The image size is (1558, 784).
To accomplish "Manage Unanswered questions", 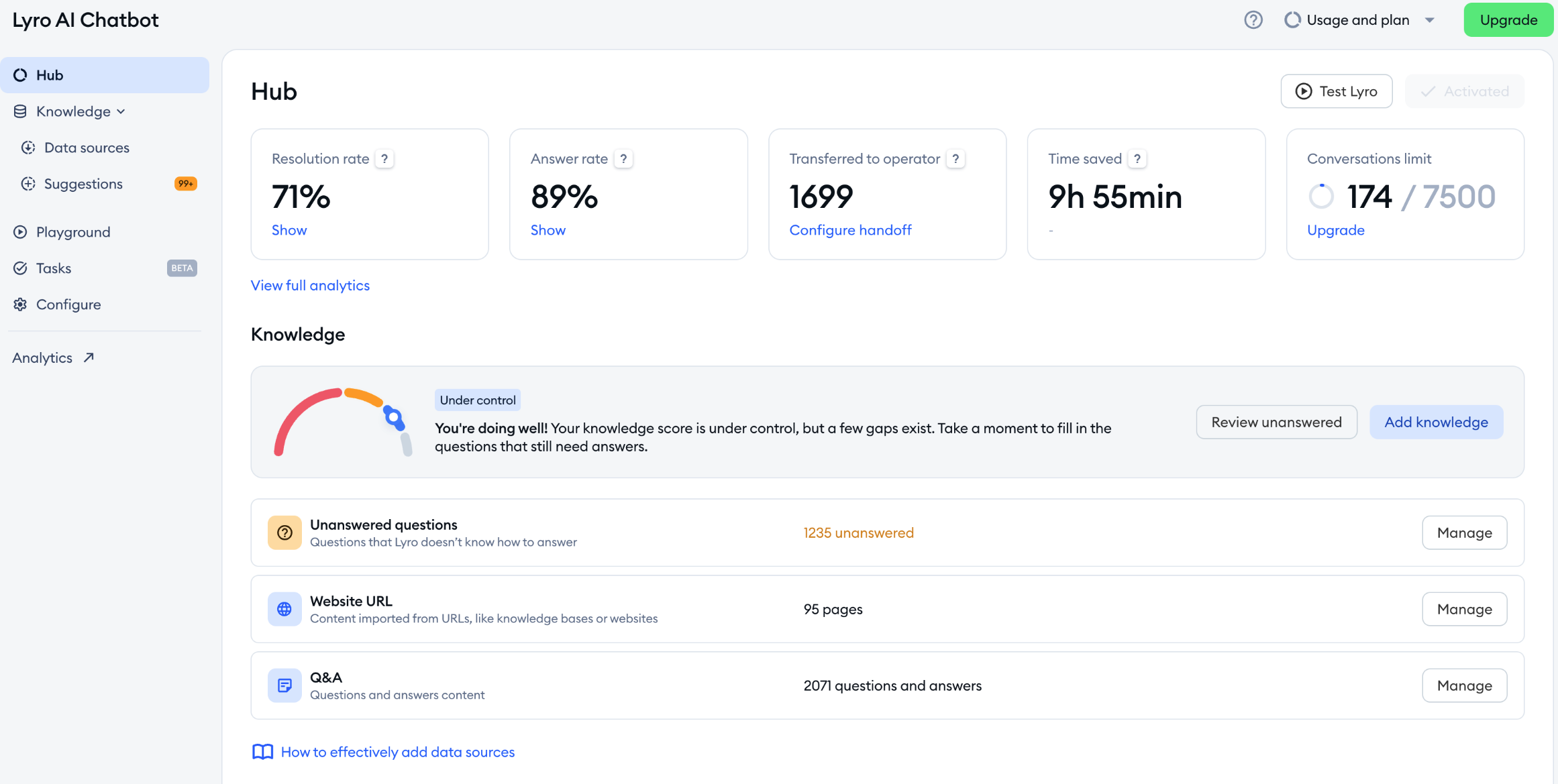I will click(1464, 533).
